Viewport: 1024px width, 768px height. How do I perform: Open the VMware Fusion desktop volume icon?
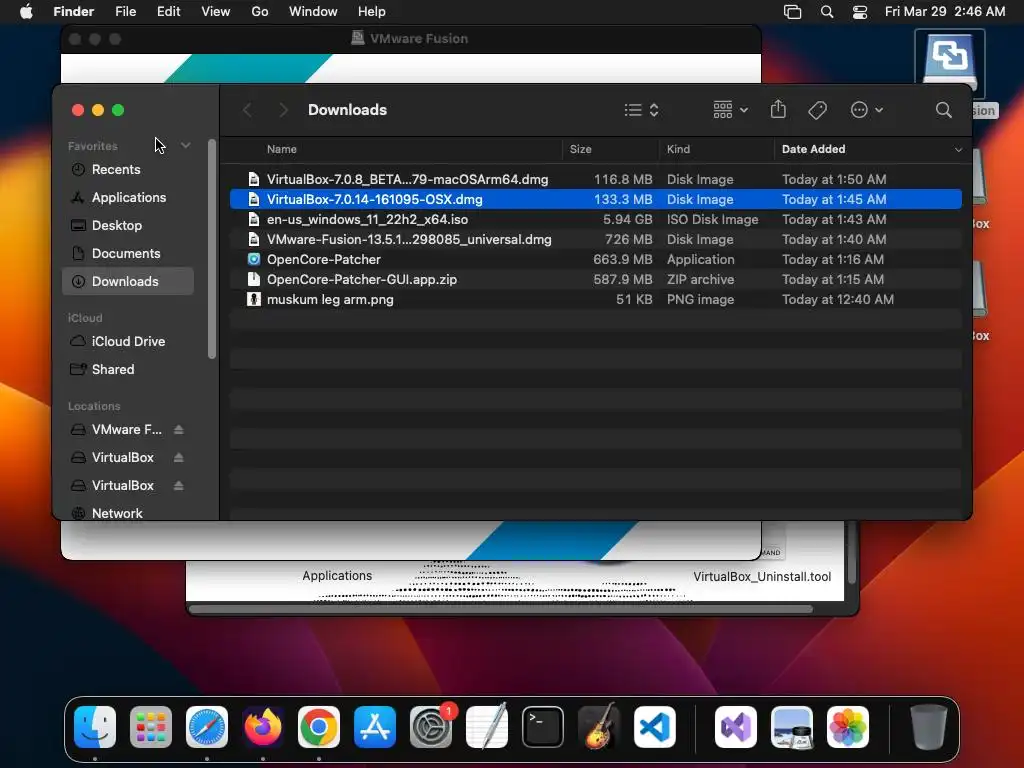tap(950, 62)
